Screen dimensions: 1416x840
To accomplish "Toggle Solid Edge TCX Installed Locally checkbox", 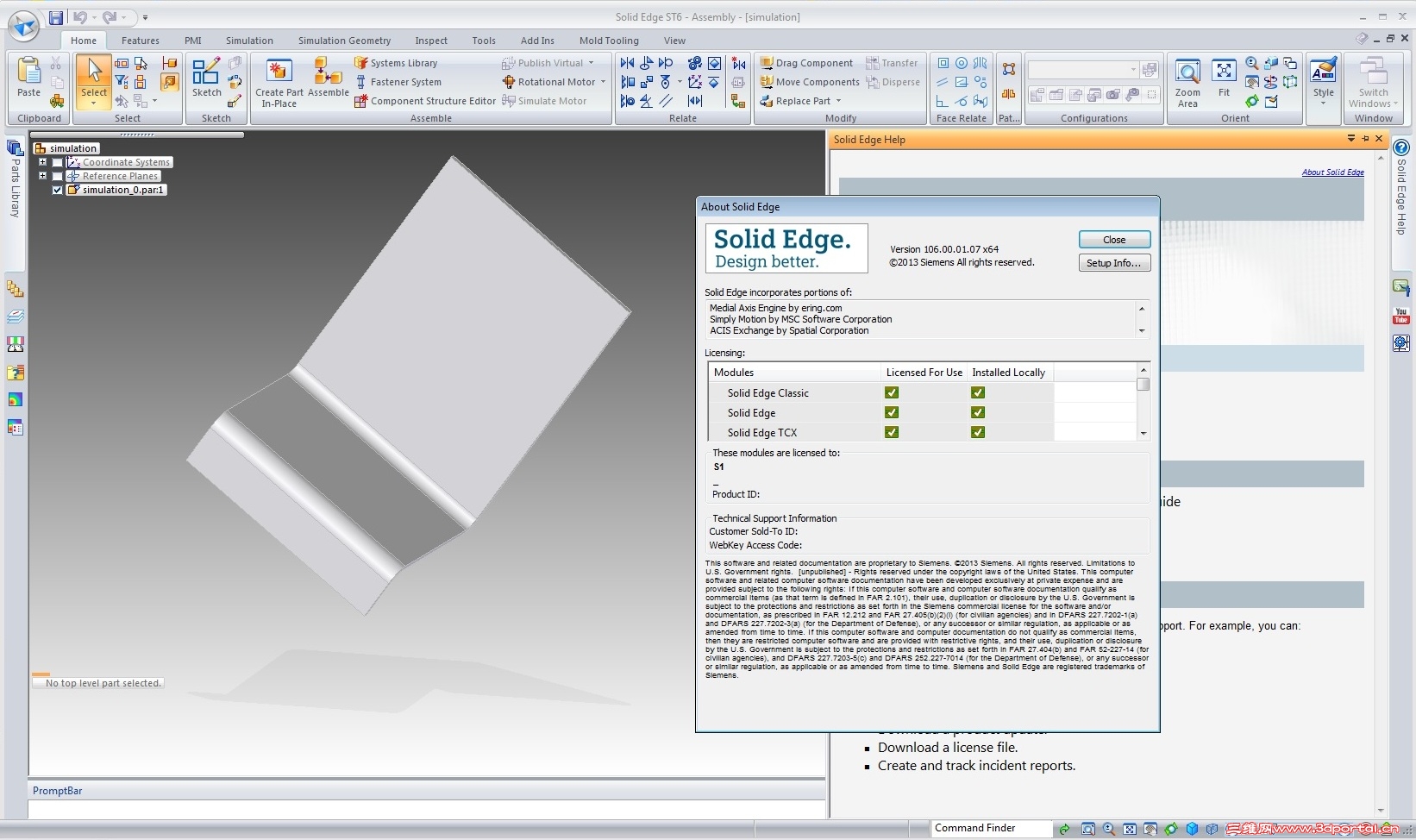I will point(978,432).
